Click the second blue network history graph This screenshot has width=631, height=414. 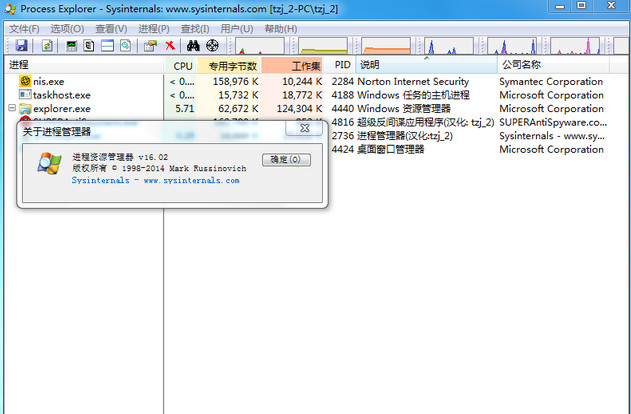click(x=512, y=46)
